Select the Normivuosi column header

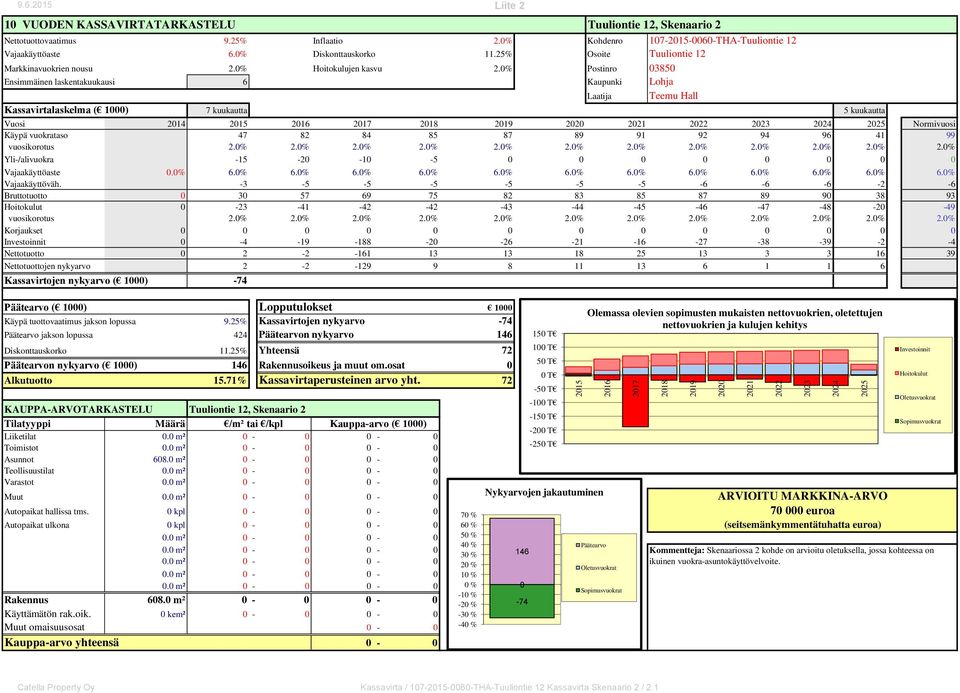pos(934,124)
